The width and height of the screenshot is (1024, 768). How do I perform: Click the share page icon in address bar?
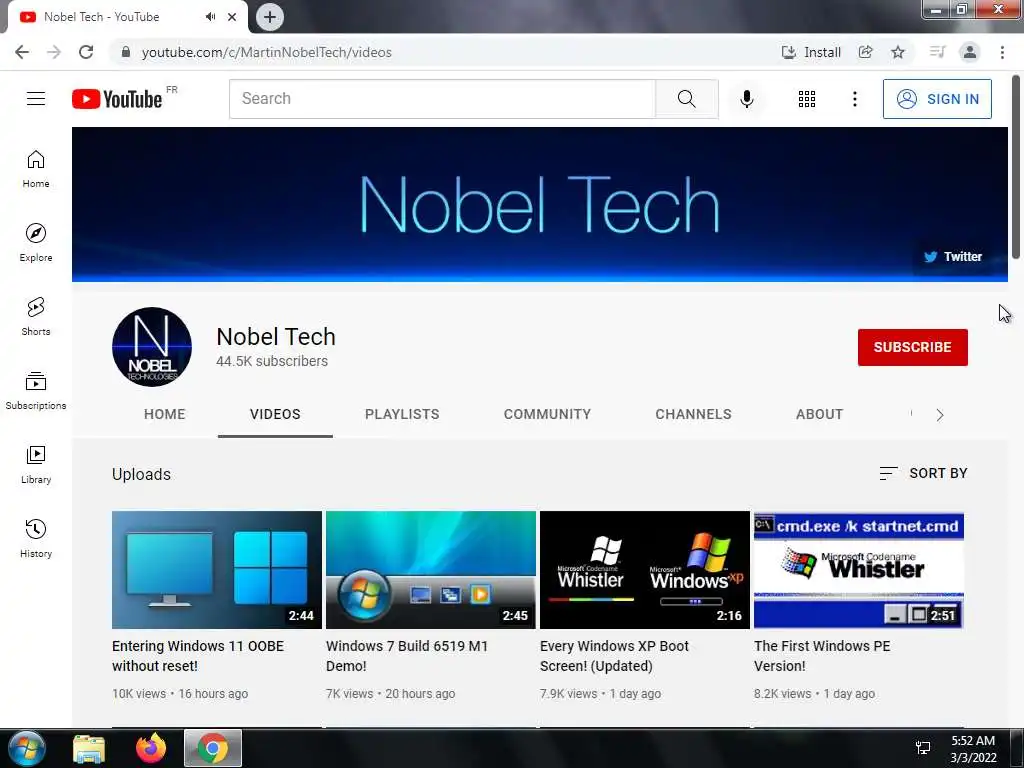pyautogui.click(x=866, y=52)
